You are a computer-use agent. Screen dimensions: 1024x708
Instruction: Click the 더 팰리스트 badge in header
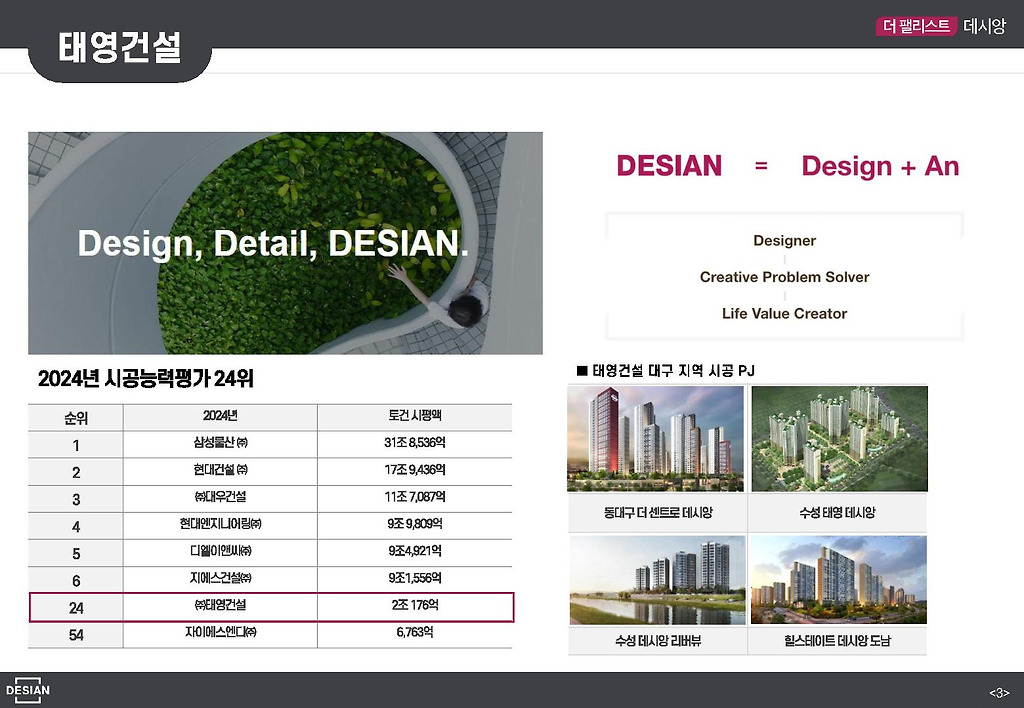[x=916, y=26]
